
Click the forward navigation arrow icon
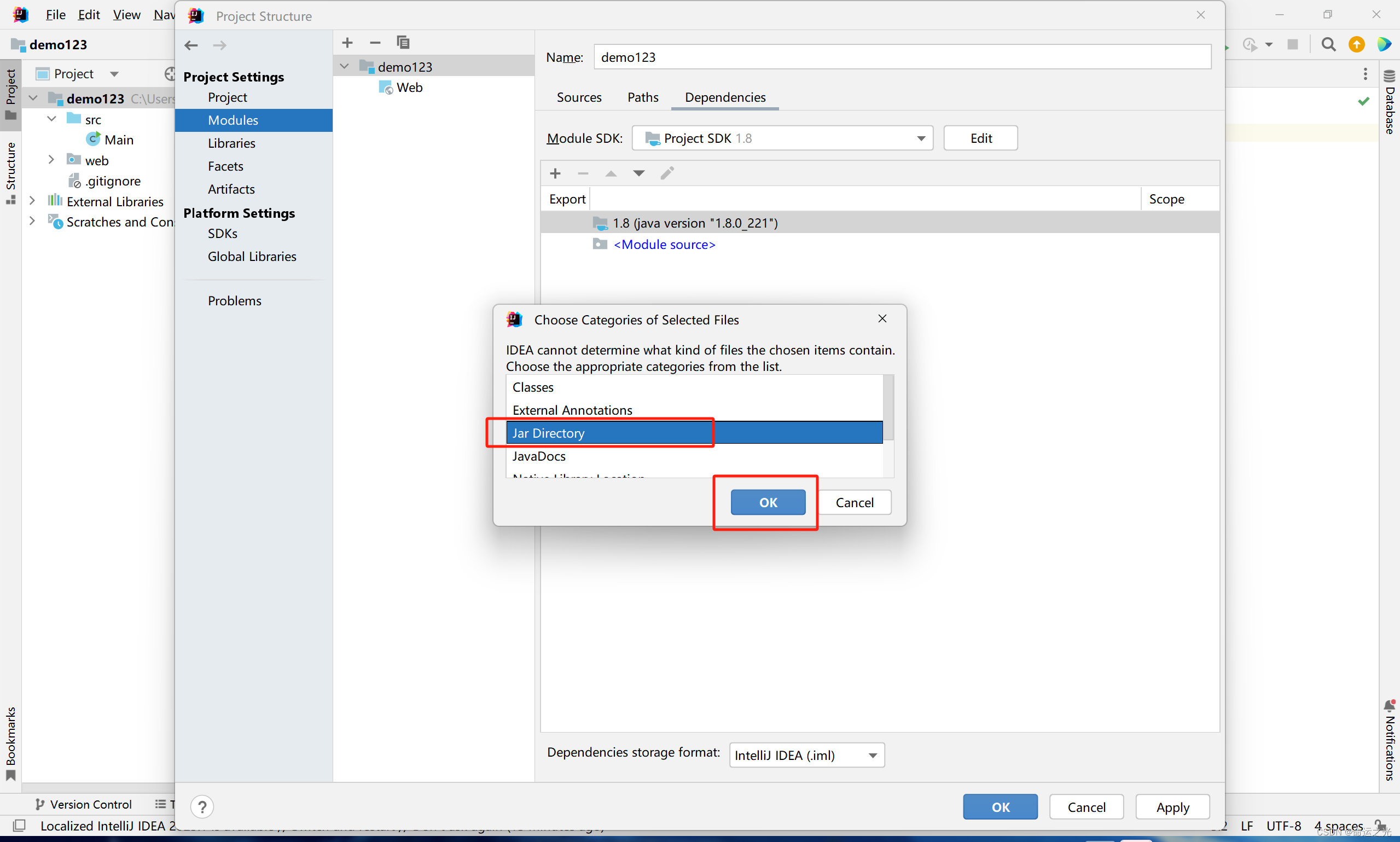click(219, 43)
